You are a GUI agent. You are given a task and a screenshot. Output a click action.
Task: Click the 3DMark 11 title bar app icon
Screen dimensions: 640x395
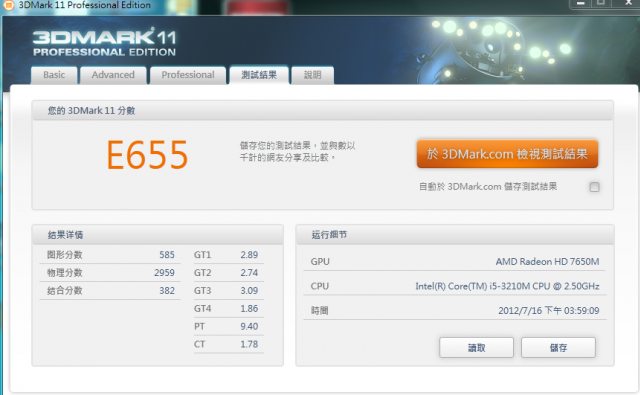click(8, 4)
